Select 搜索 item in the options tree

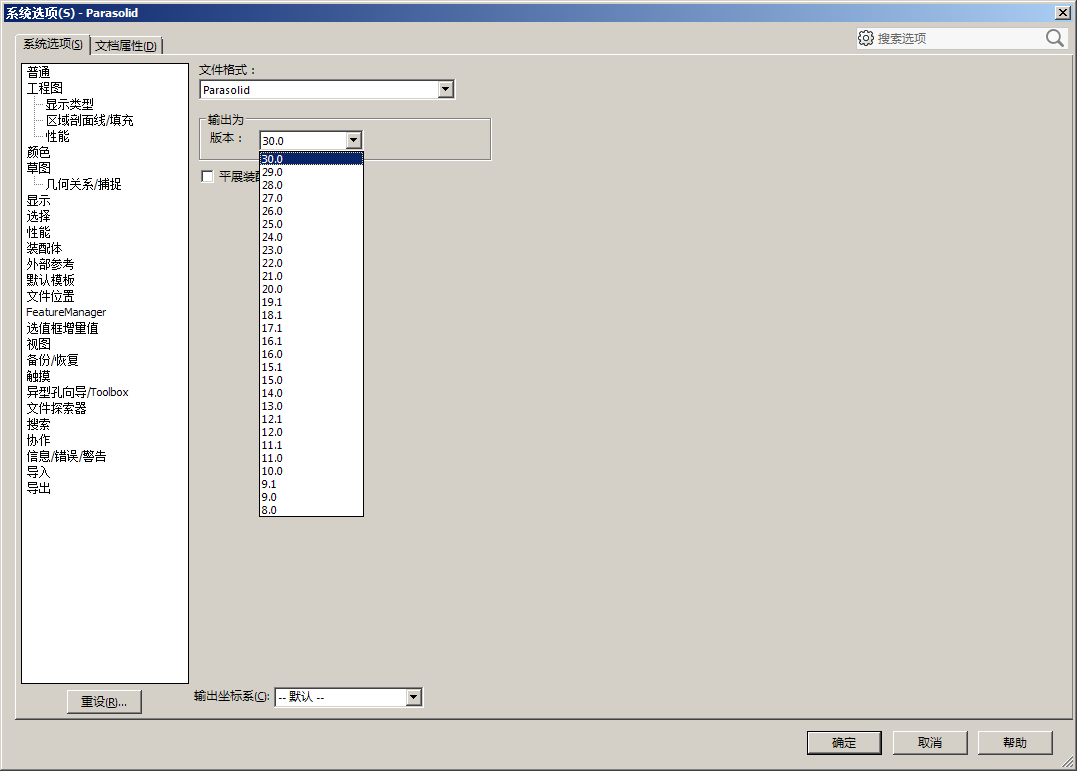[38, 424]
